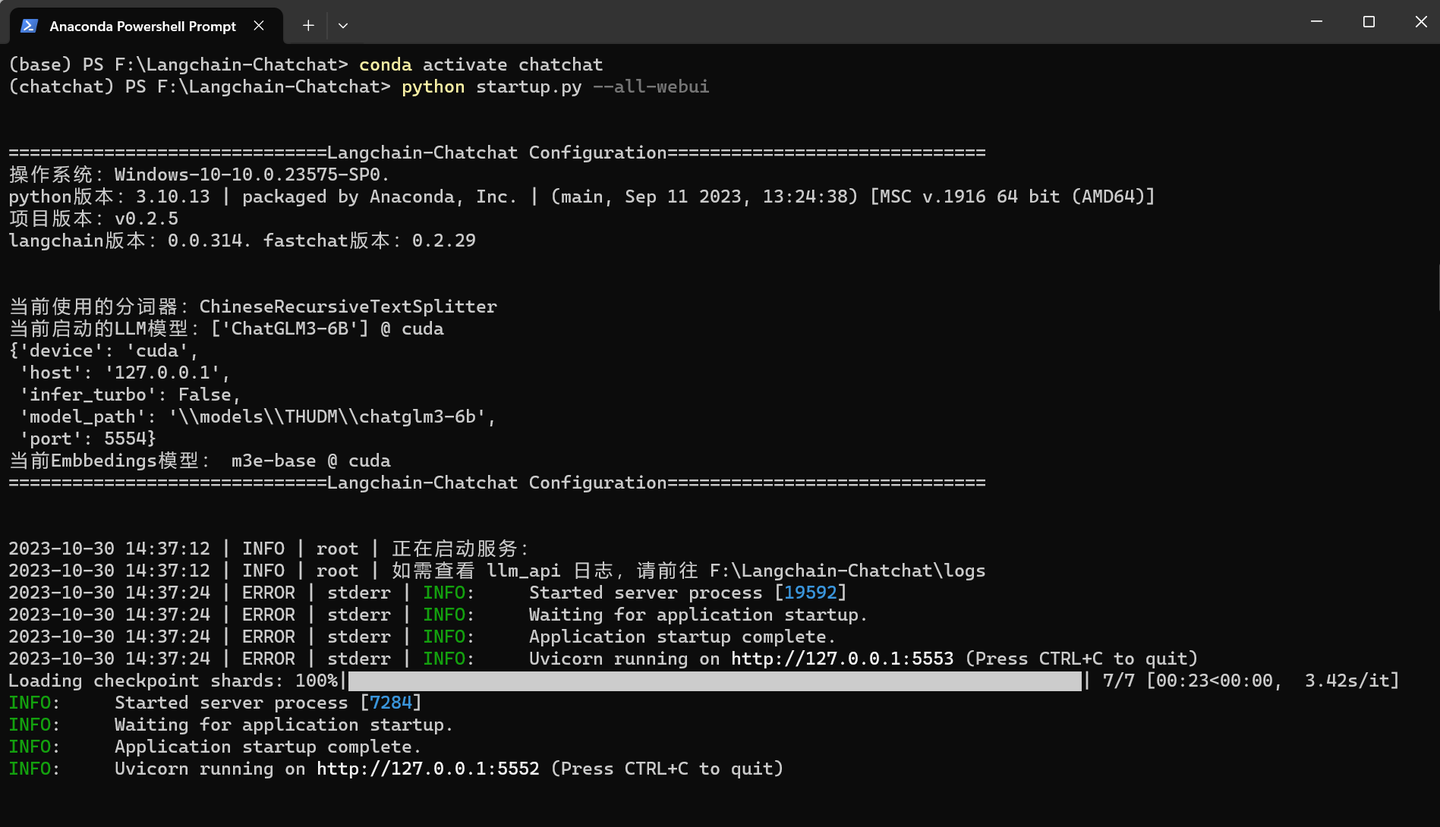Click the server process ID 7284
Image resolution: width=1440 pixels, height=827 pixels.
391,703
